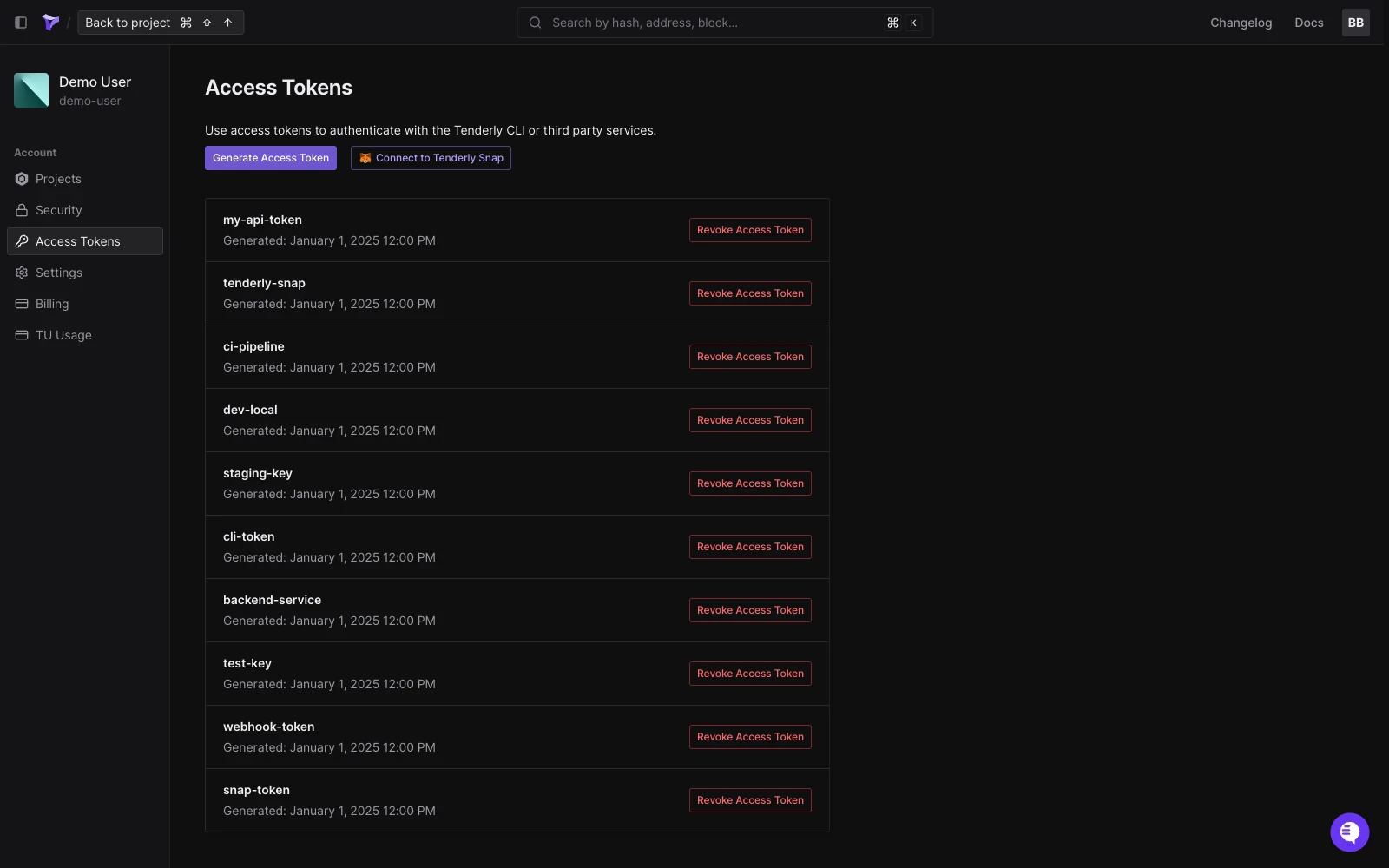Click the Security lock icon
The width and height of the screenshot is (1389, 868).
pos(22,210)
